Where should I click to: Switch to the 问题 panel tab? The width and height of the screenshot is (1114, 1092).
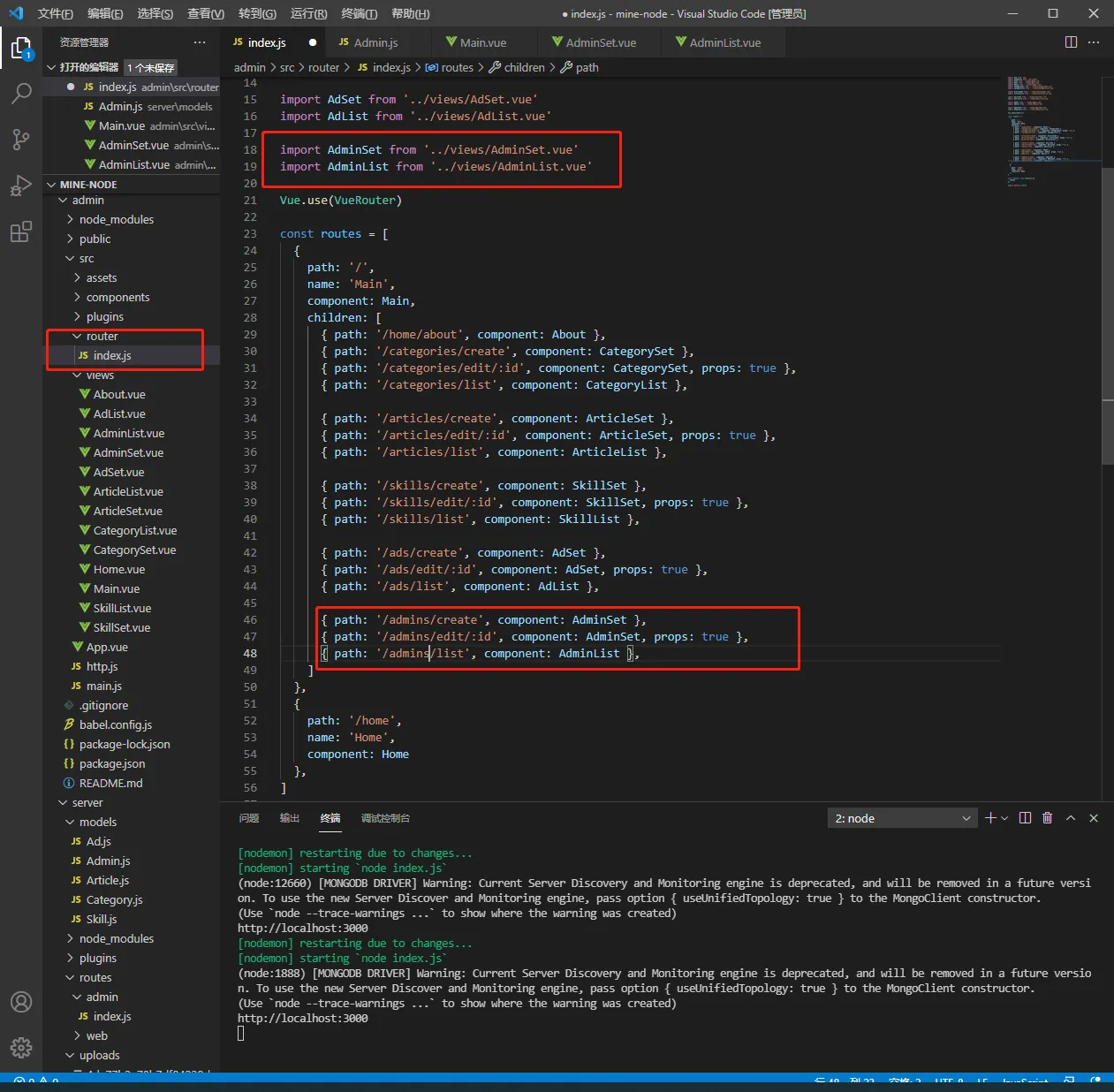249,818
